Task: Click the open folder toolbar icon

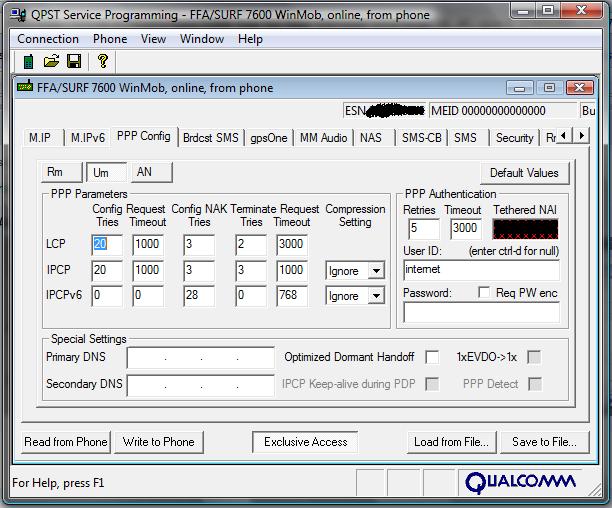Action: [52, 61]
